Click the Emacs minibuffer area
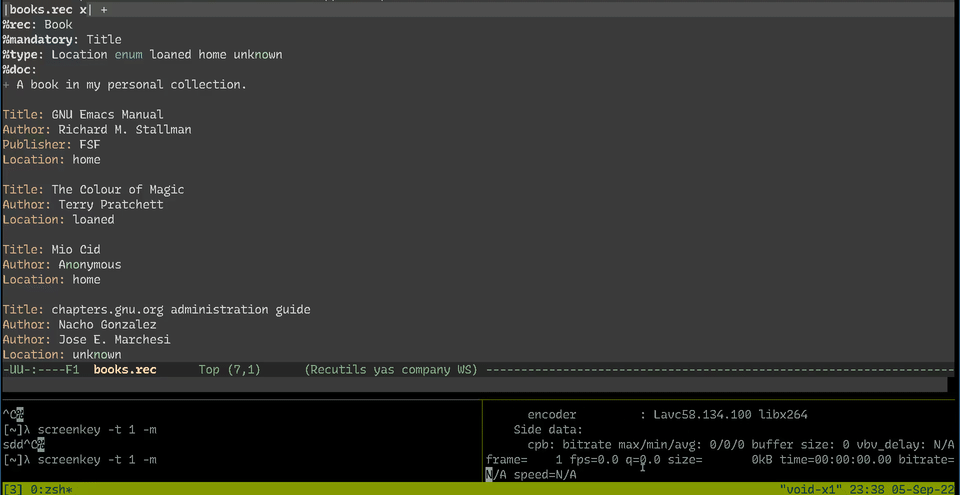This screenshot has height=495, width=960. pyautogui.click(x=475, y=385)
